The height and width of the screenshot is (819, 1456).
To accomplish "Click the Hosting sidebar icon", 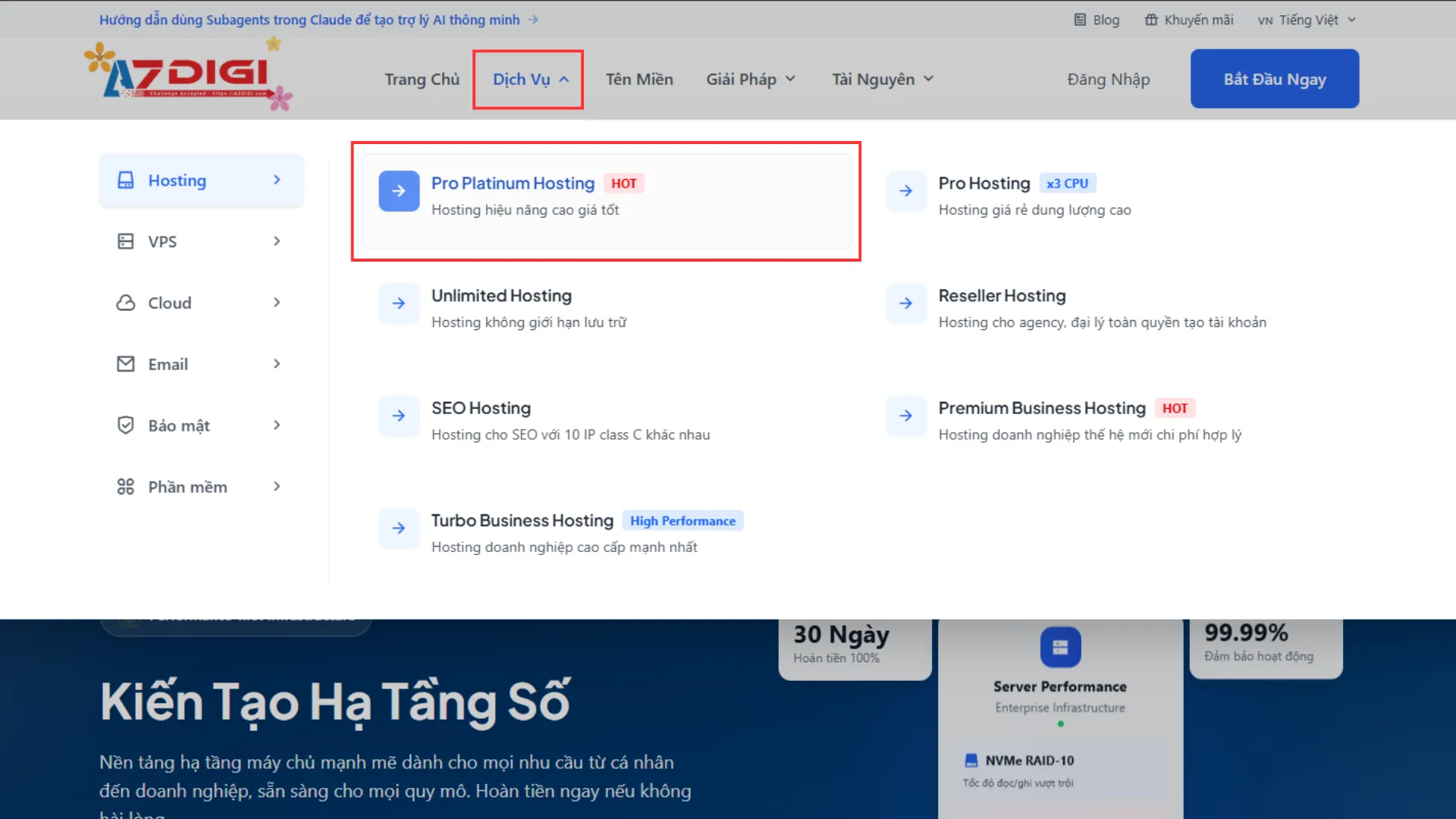I will [x=126, y=180].
